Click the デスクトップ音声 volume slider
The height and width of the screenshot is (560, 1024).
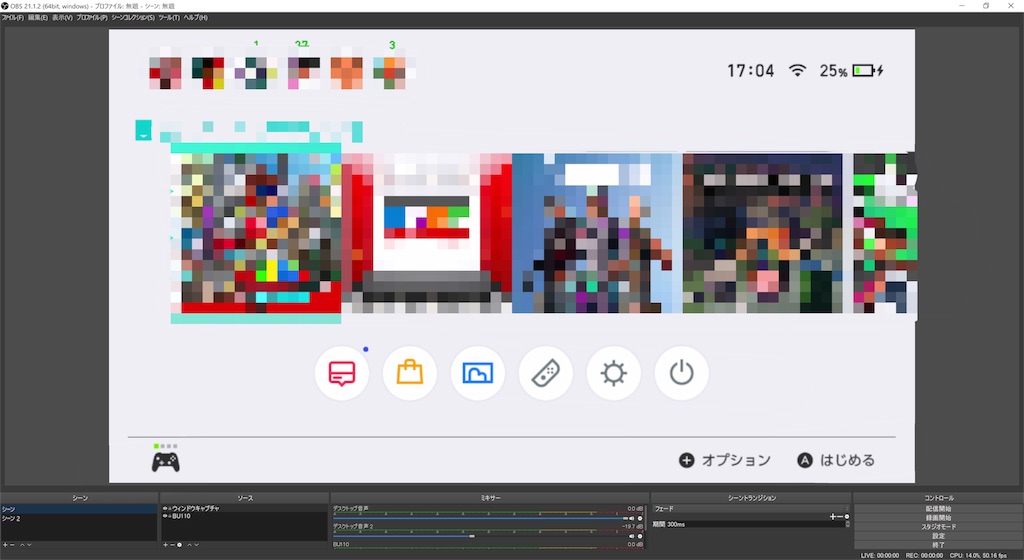coord(480,518)
